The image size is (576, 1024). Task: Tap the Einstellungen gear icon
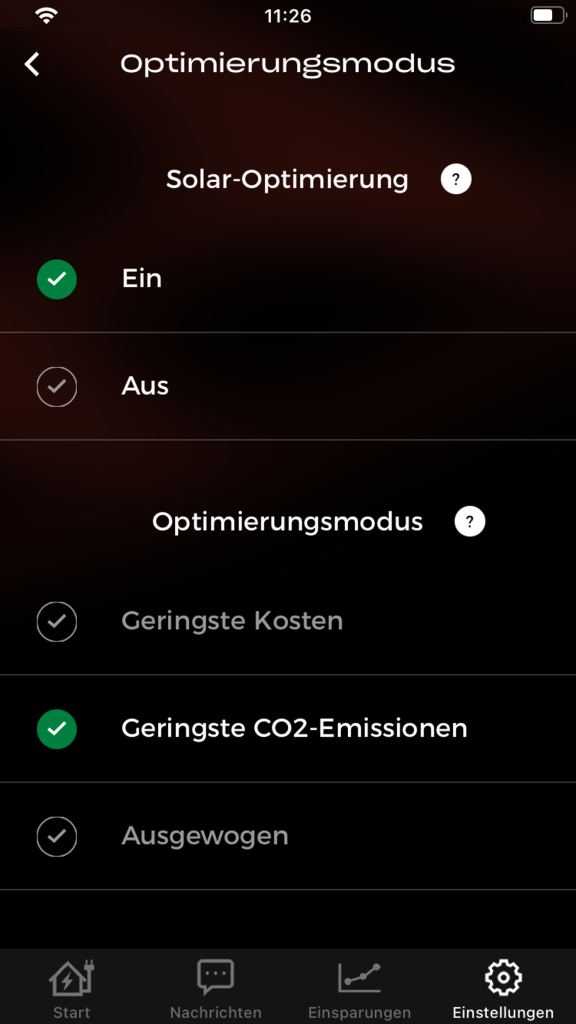503,977
